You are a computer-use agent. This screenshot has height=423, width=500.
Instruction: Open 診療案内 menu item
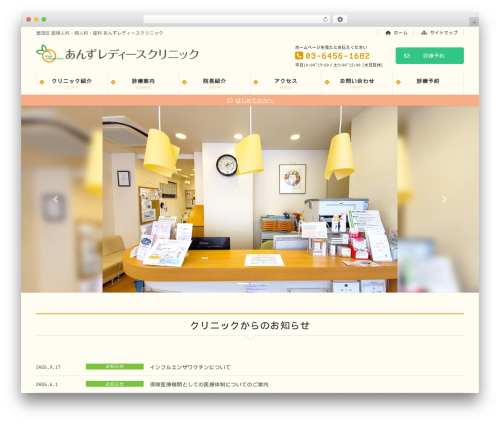143,83
